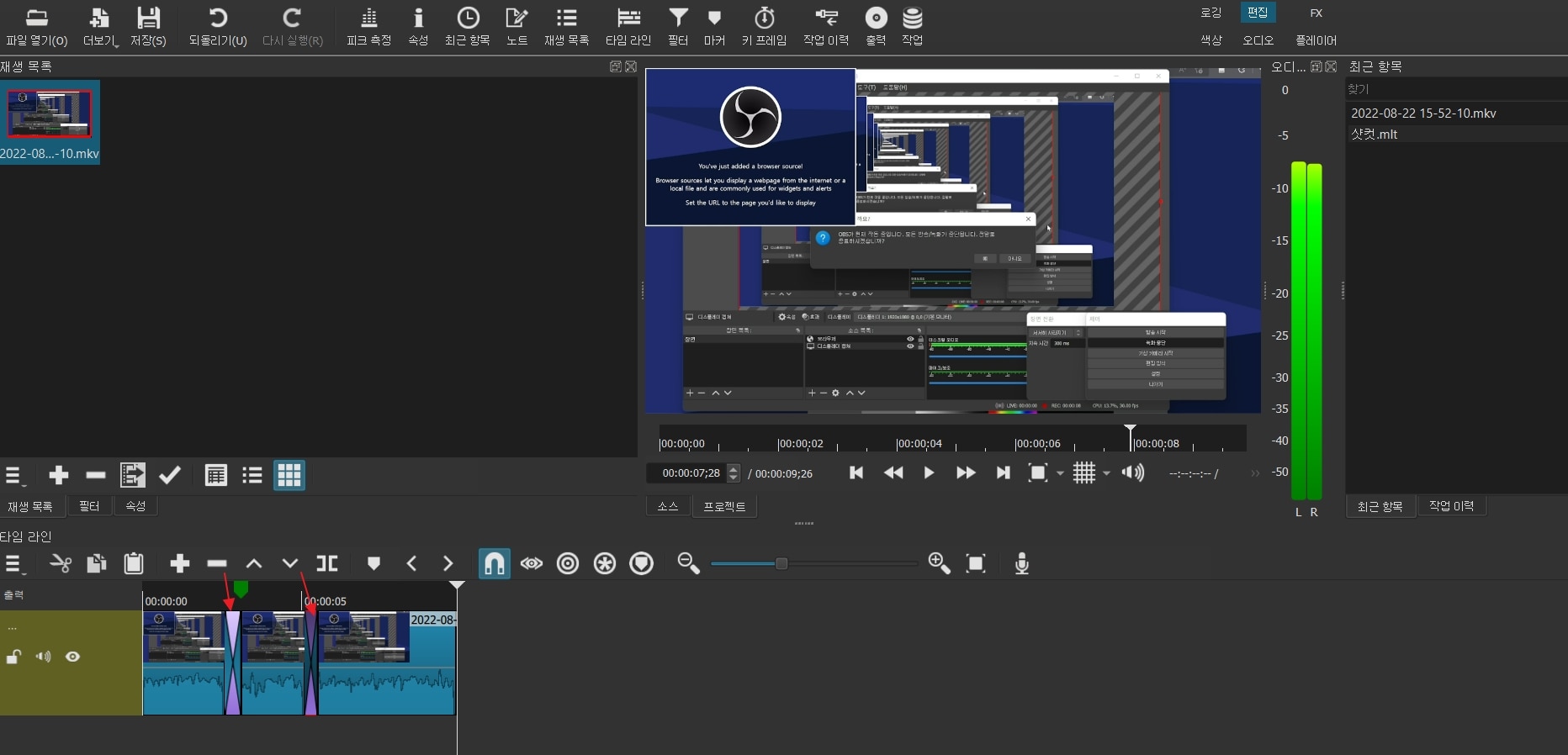Open the 재생 목록 bottom tab
The height and width of the screenshot is (755, 1568).
pos(30,506)
